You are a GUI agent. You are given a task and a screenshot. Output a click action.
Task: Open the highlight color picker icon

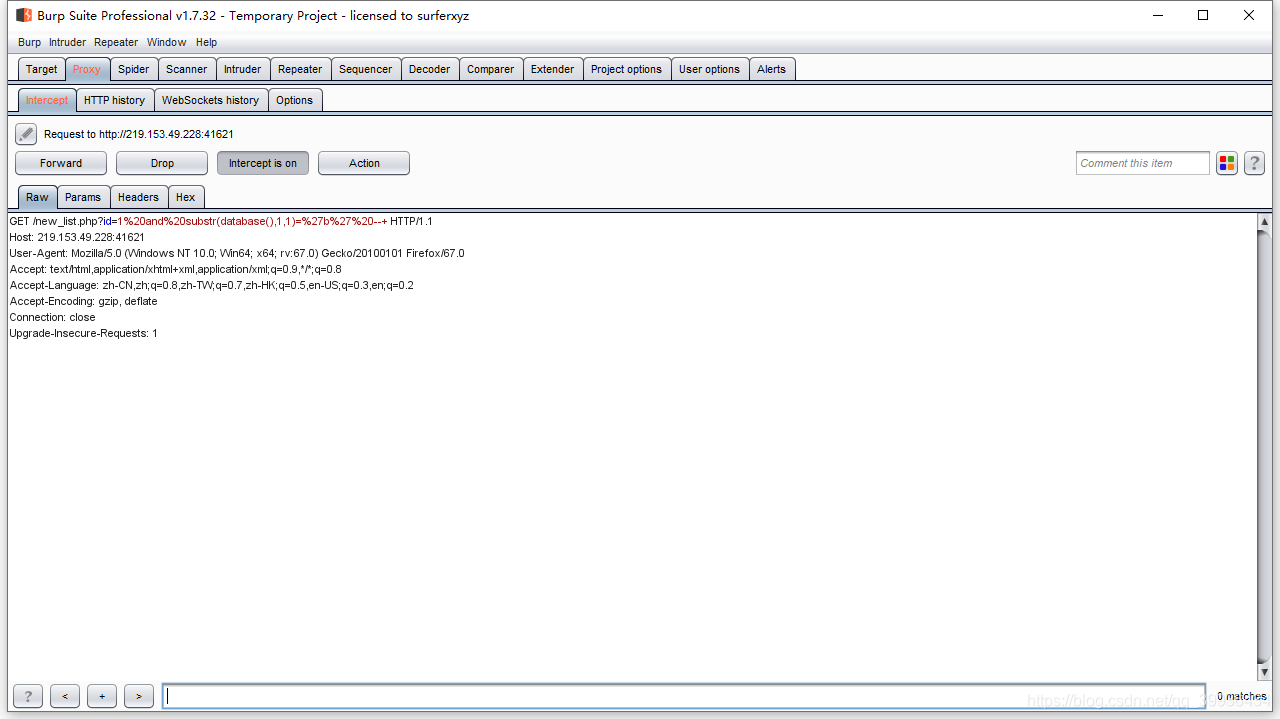click(x=1227, y=163)
